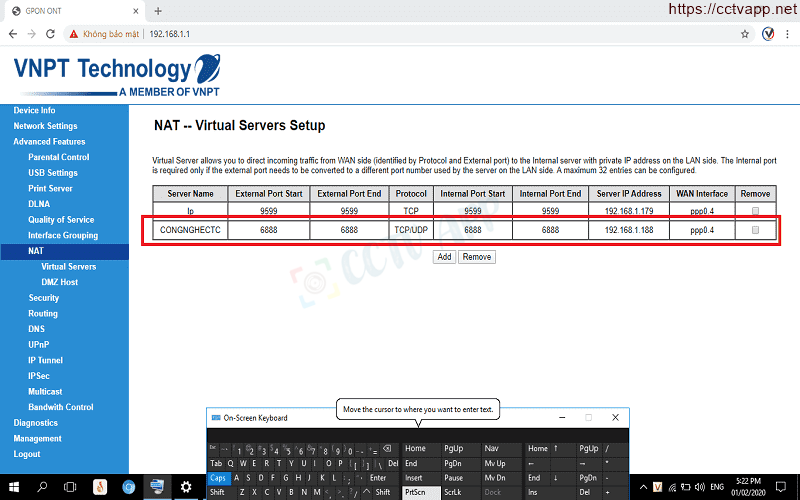Viewport: 800px width, 500px height.
Task: Open a new browser tab
Action: [x=158, y=10]
